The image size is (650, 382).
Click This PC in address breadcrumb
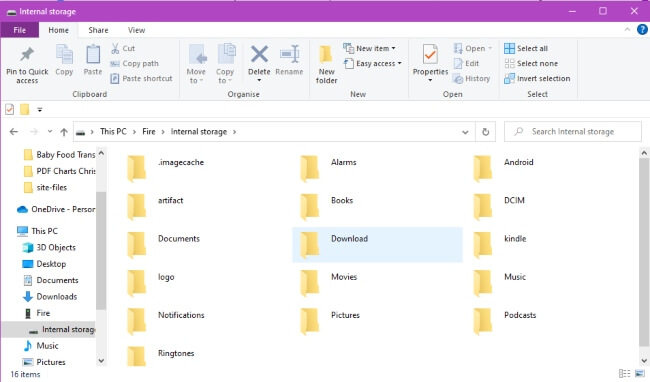click(113, 132)
